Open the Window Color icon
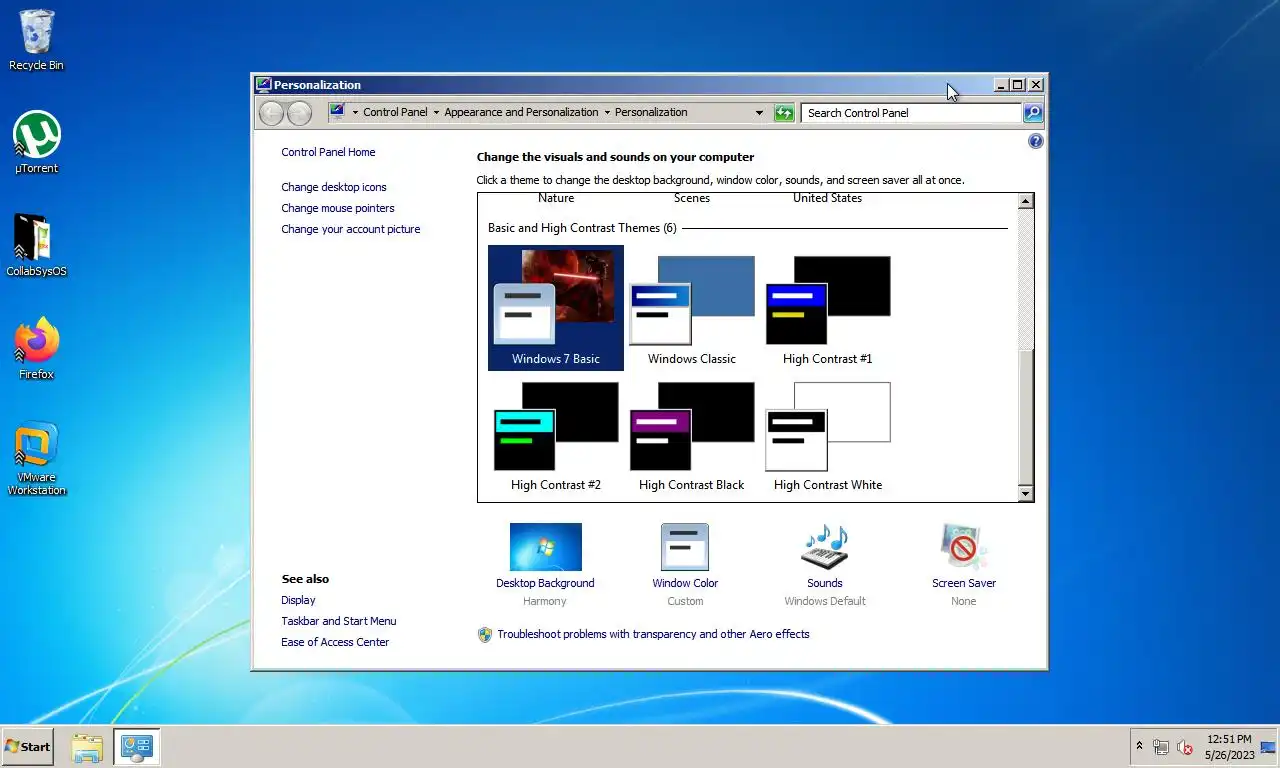The height and width of the screenshot is (768, 1280). tap(685, 547)
